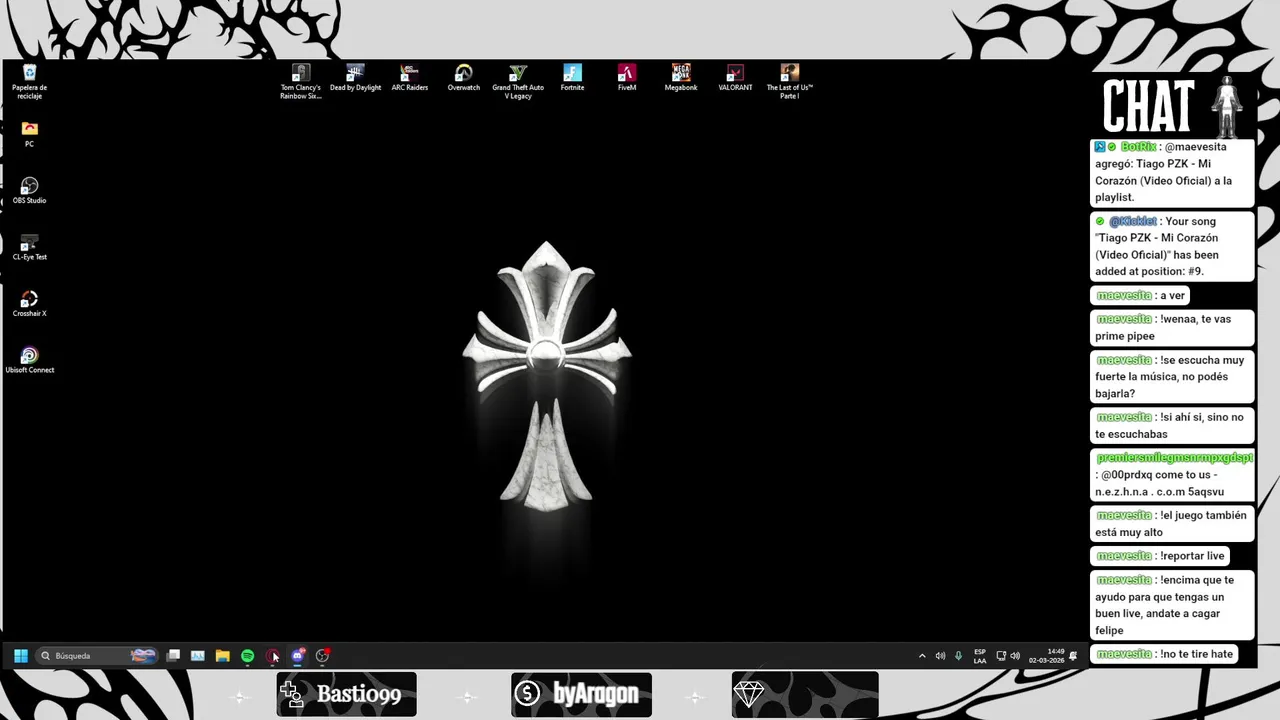Click the "added at position: #9" song message
This screenshot has width=1280, height=720.
(1172, 246)
